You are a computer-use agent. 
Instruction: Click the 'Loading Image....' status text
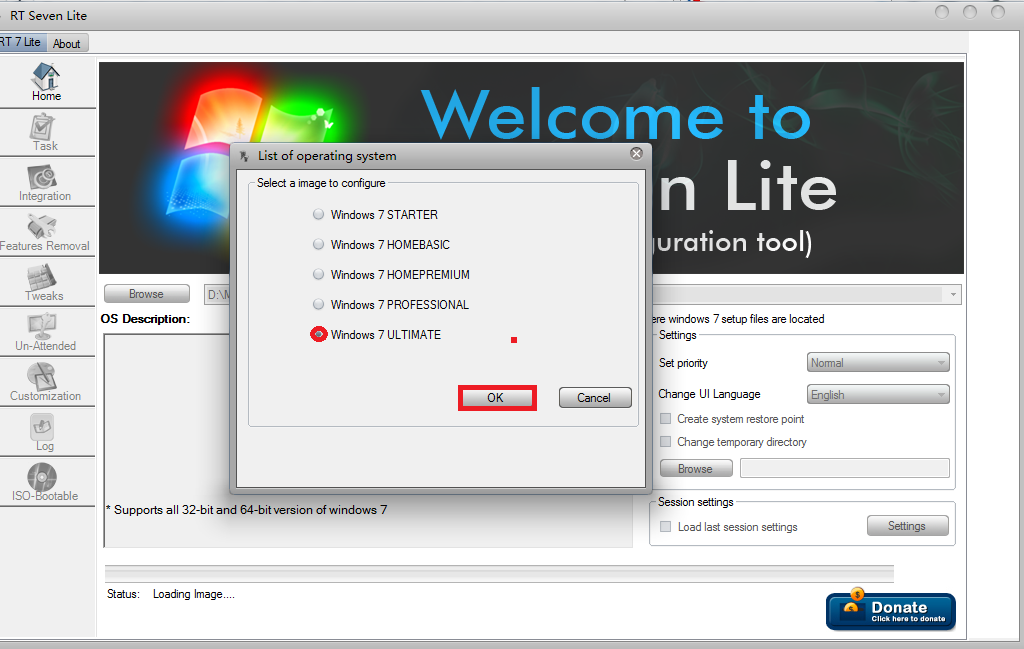pos(193,594)
